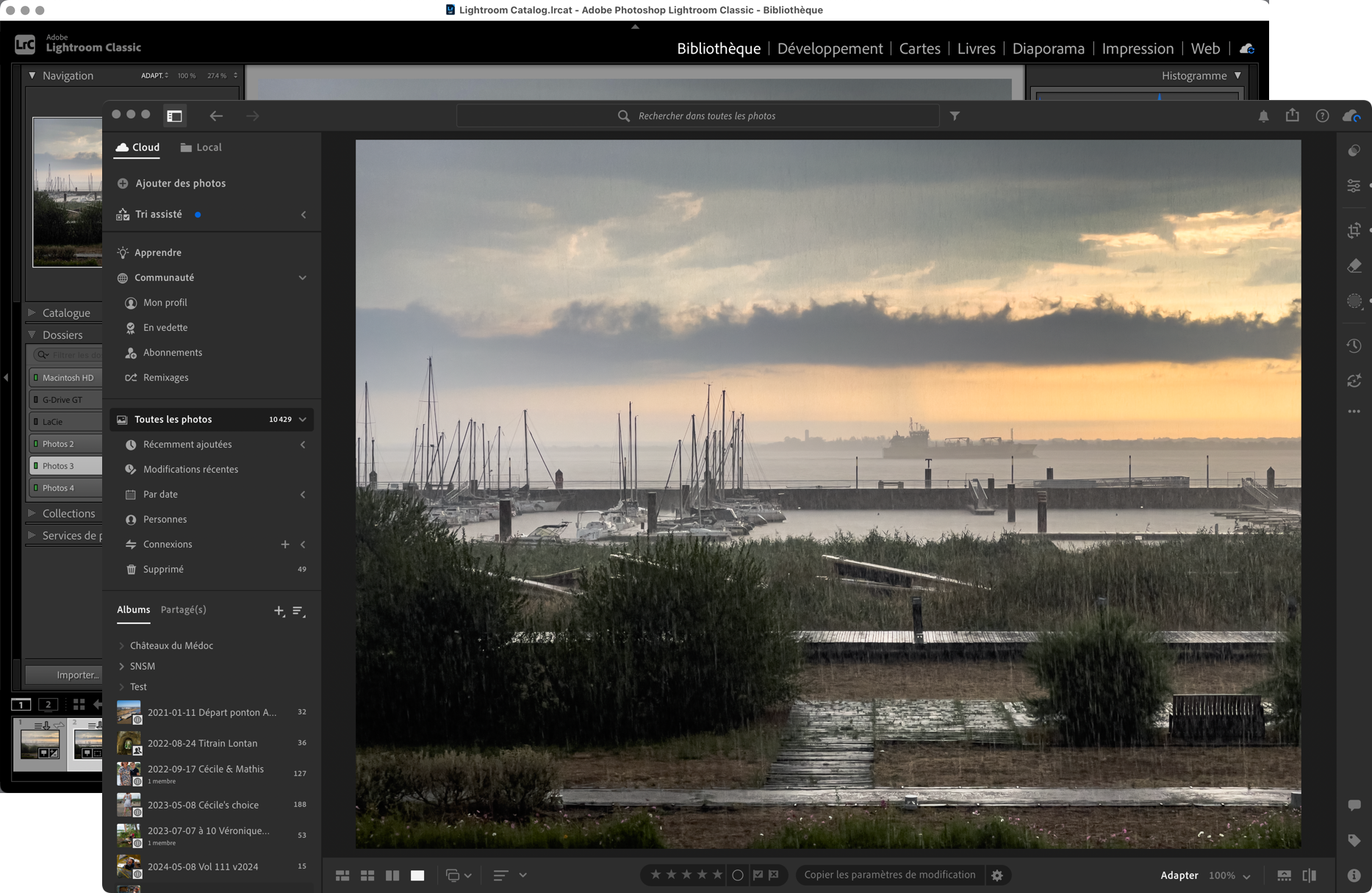Collapse the Communauté section
The image size is (1372, 893).
[x=303, y=278]
